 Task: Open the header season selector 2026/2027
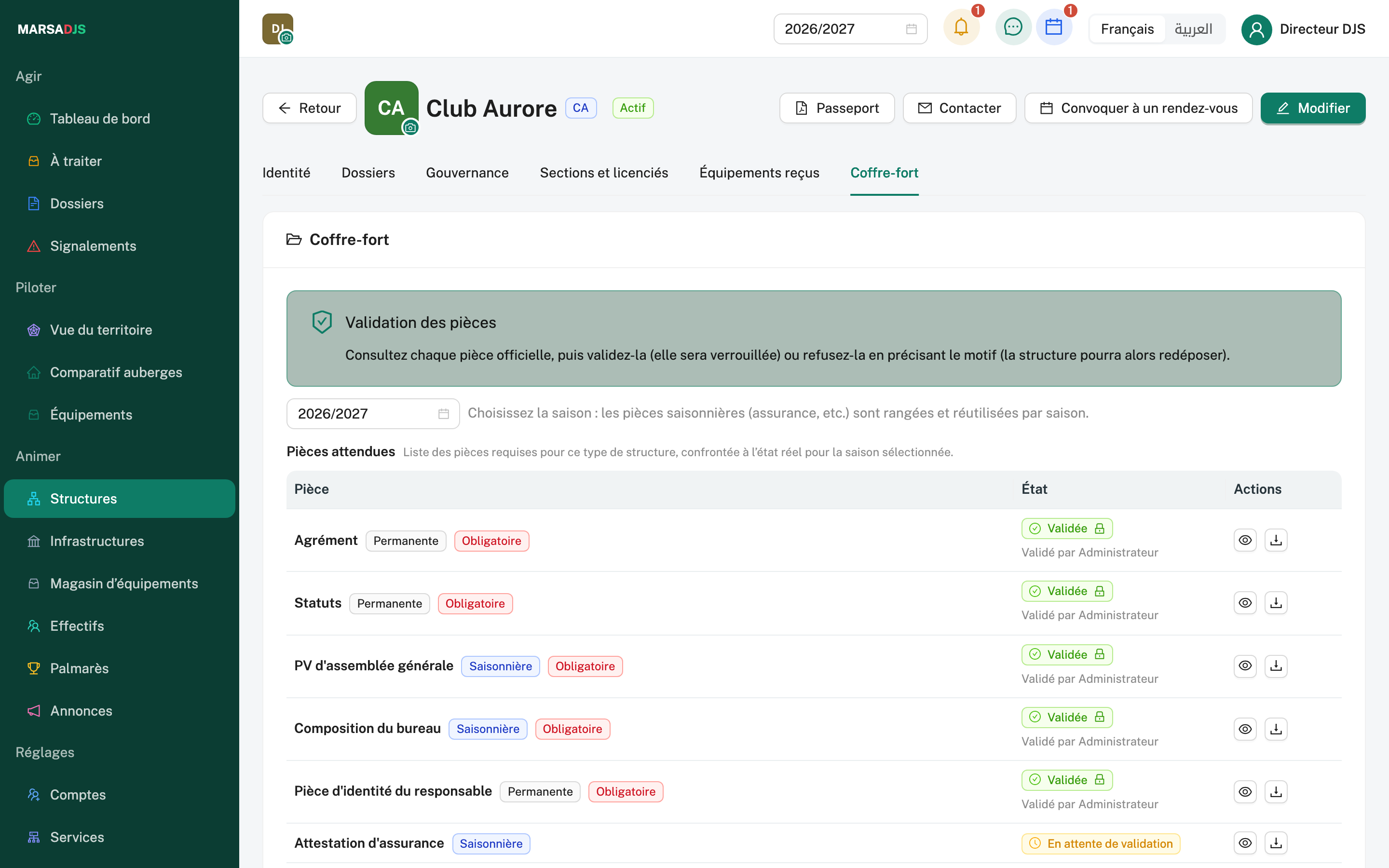click(x=850, y=29)
